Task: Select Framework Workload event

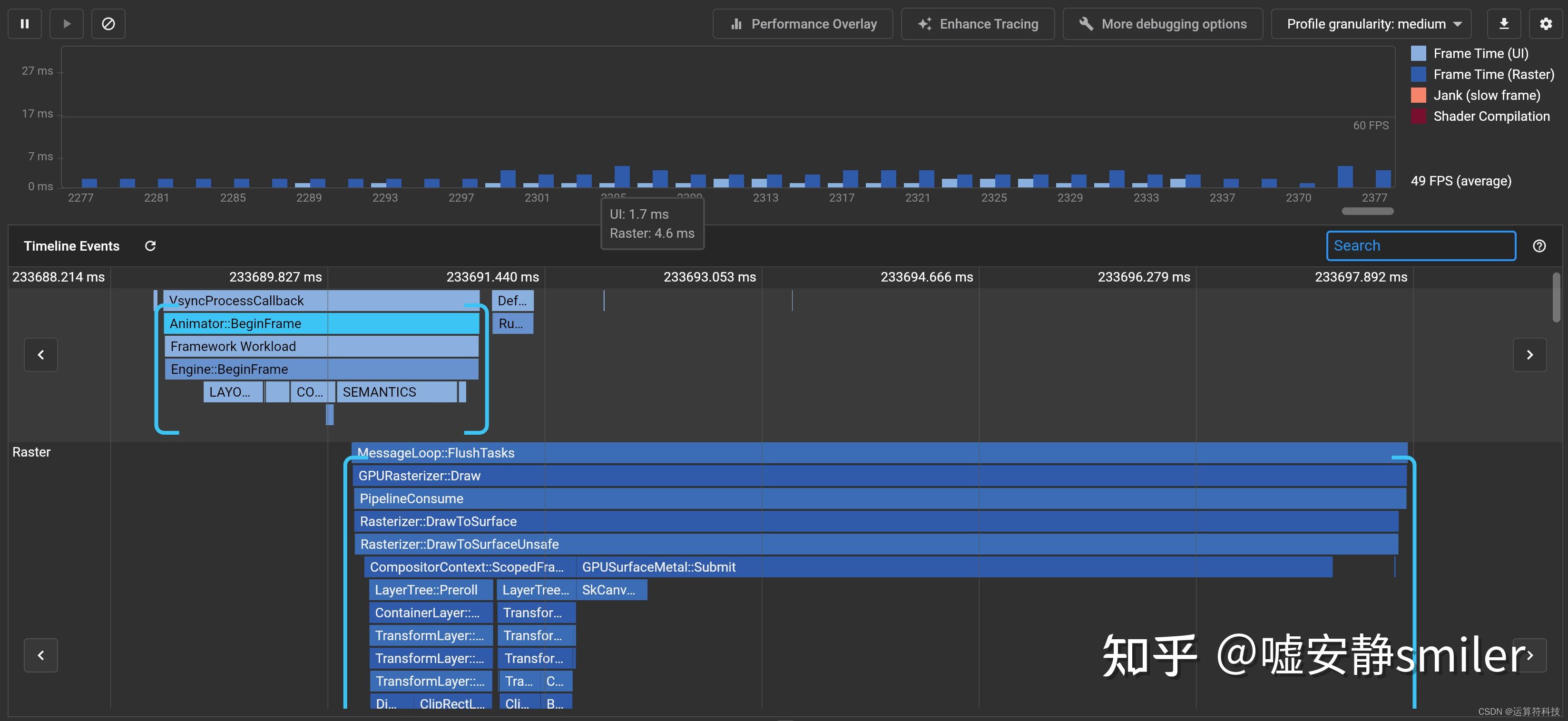Action: [322, 346]
